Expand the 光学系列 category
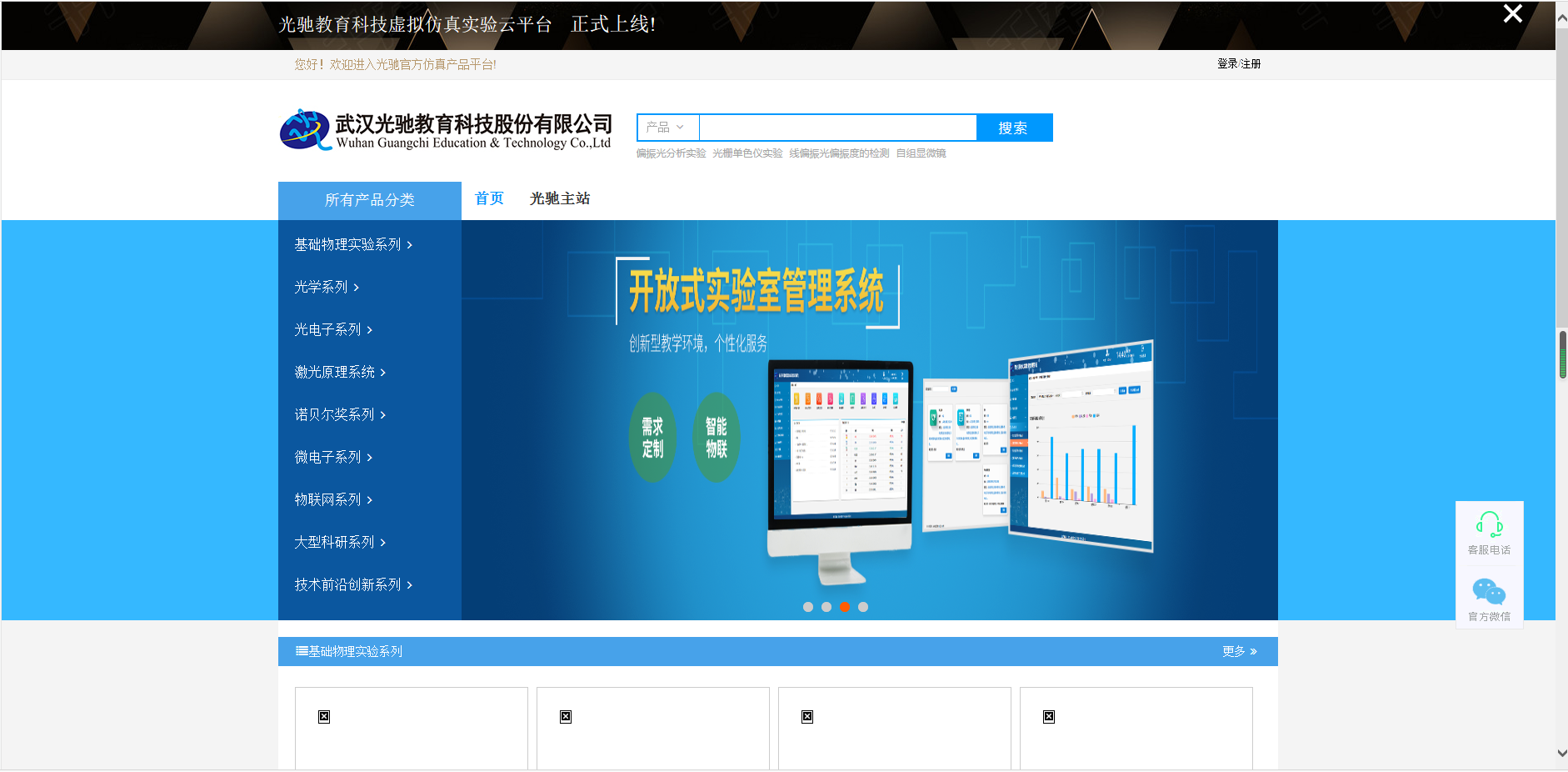1568x772 pixels. point(327,288)
